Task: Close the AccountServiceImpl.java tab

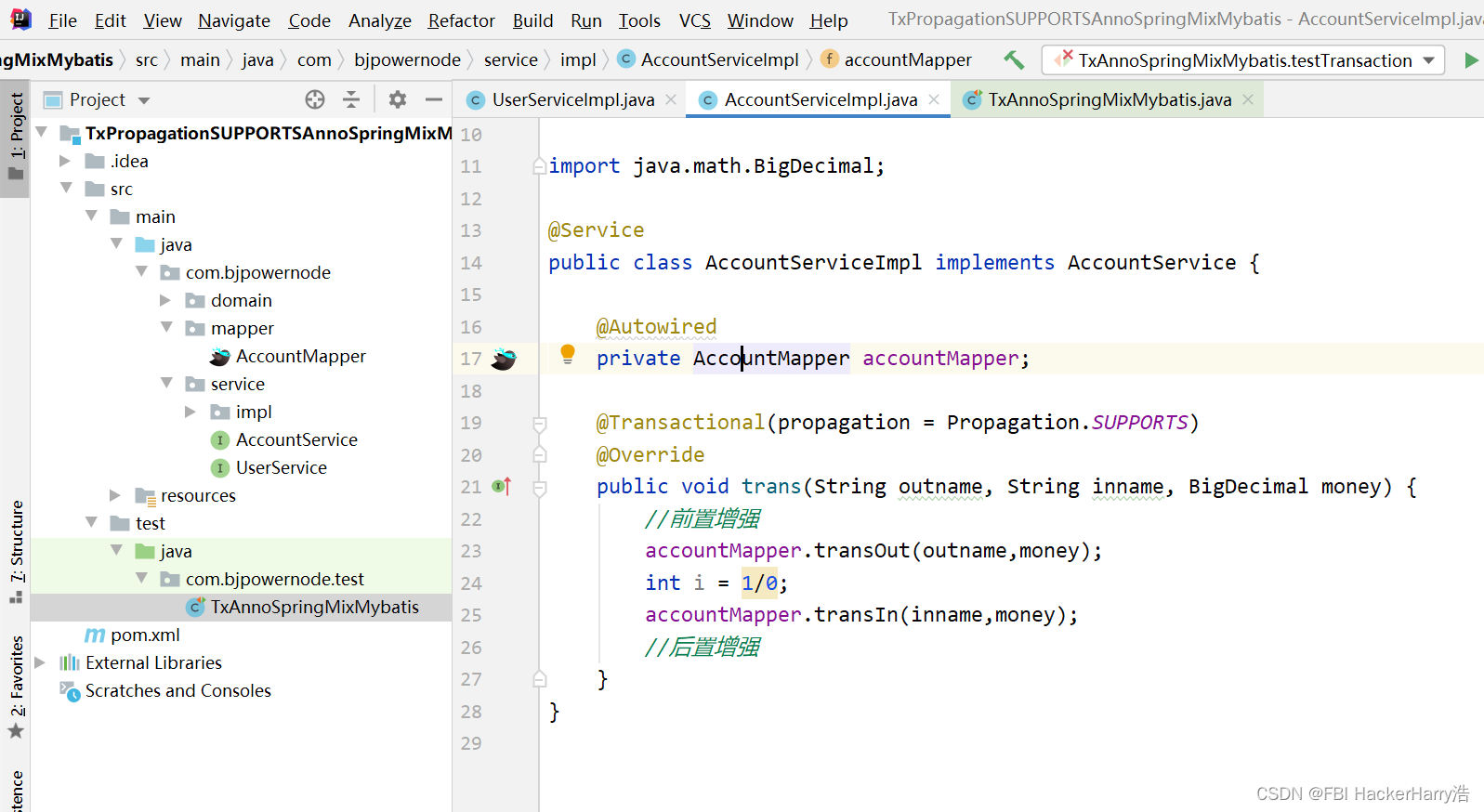Action: pyautogui.click(x=934, y=99)
